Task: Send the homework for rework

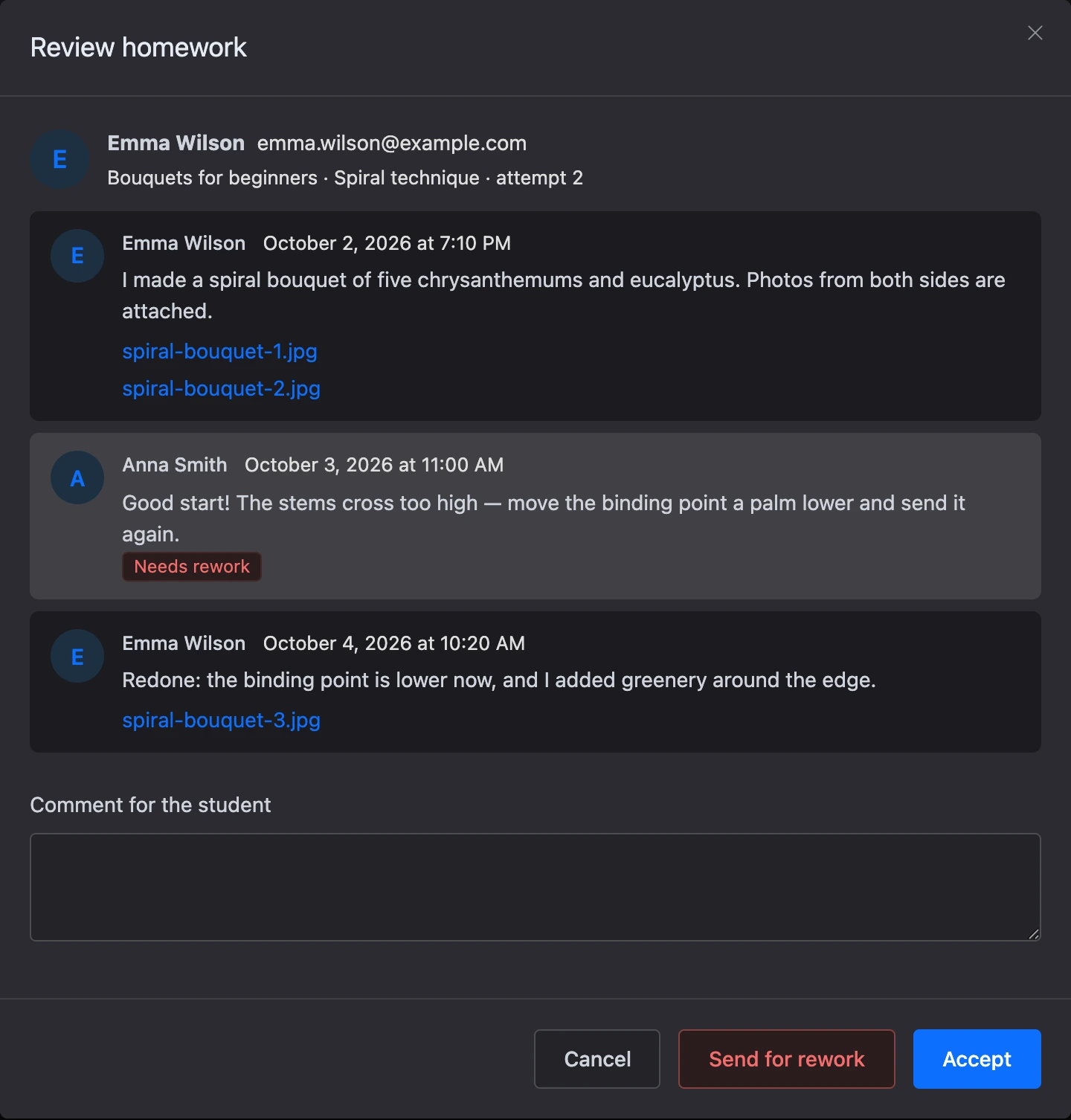Action: [787, 1059]
